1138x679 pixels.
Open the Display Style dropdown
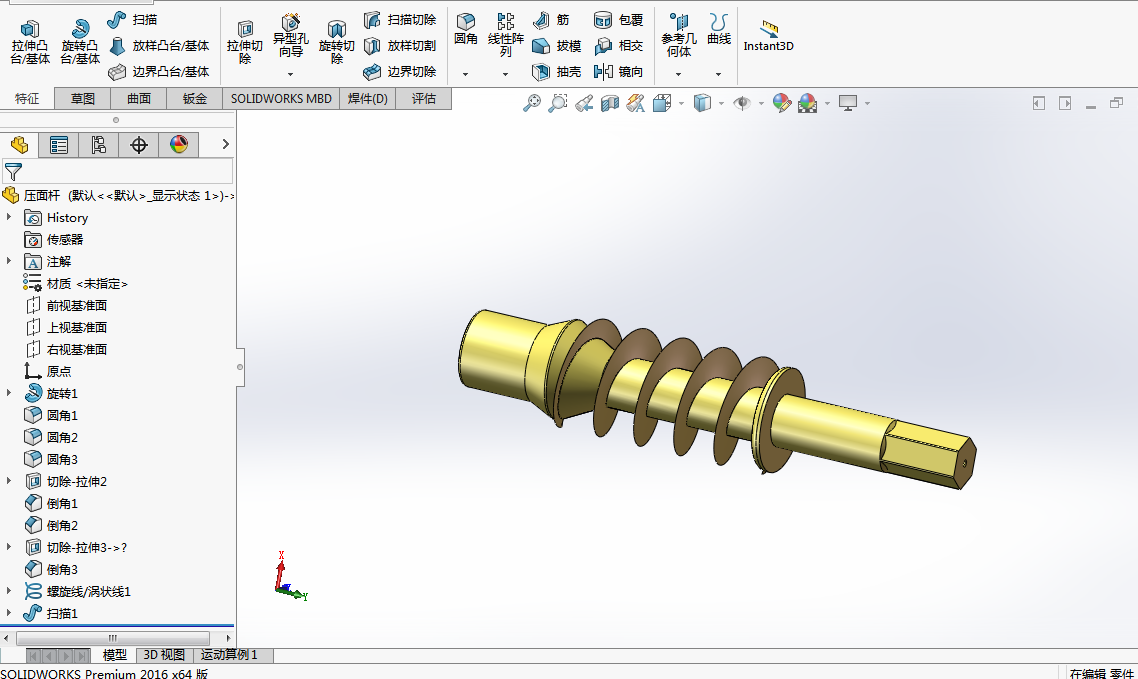click(x=721, y=104)
